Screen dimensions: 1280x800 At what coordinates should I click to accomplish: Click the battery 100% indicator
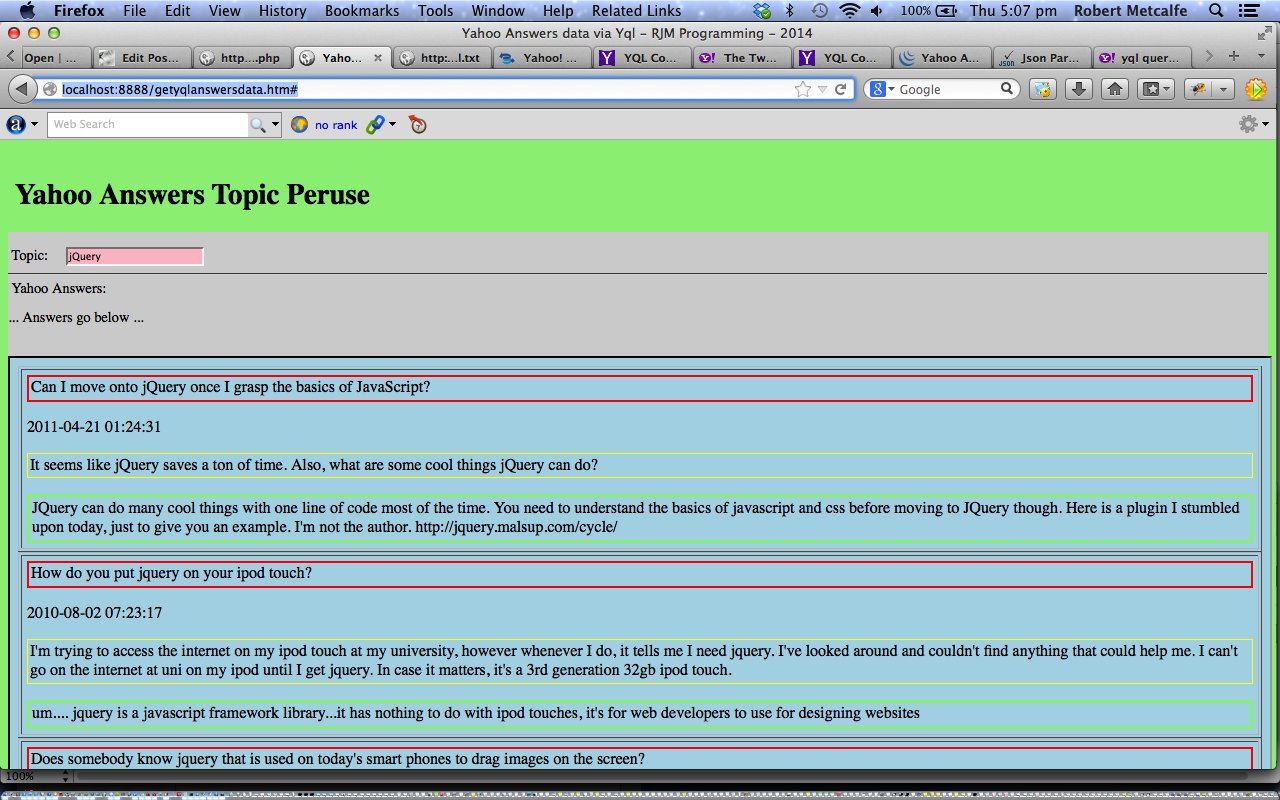929,11
